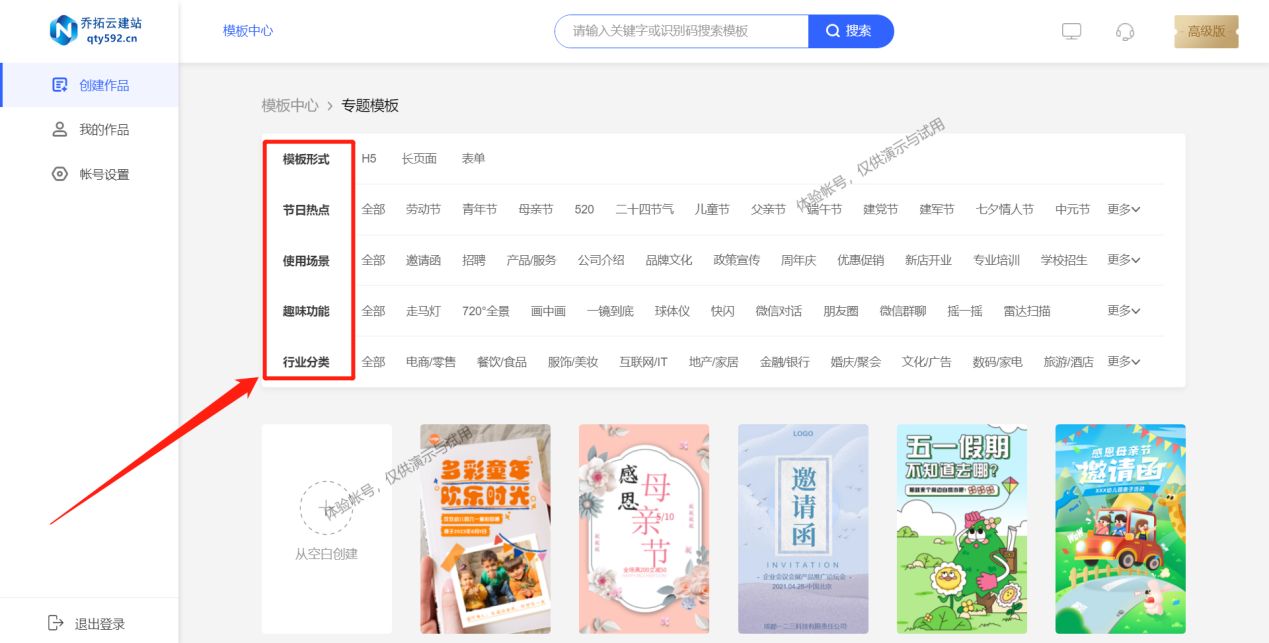Screen dimensions: 1269x643
Task: Expand 更多 in the 行业分类 row
Action: click(x=1124, y=361)
